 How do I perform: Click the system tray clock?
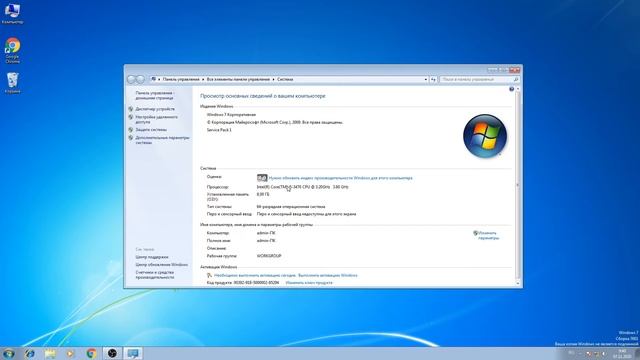622,353
